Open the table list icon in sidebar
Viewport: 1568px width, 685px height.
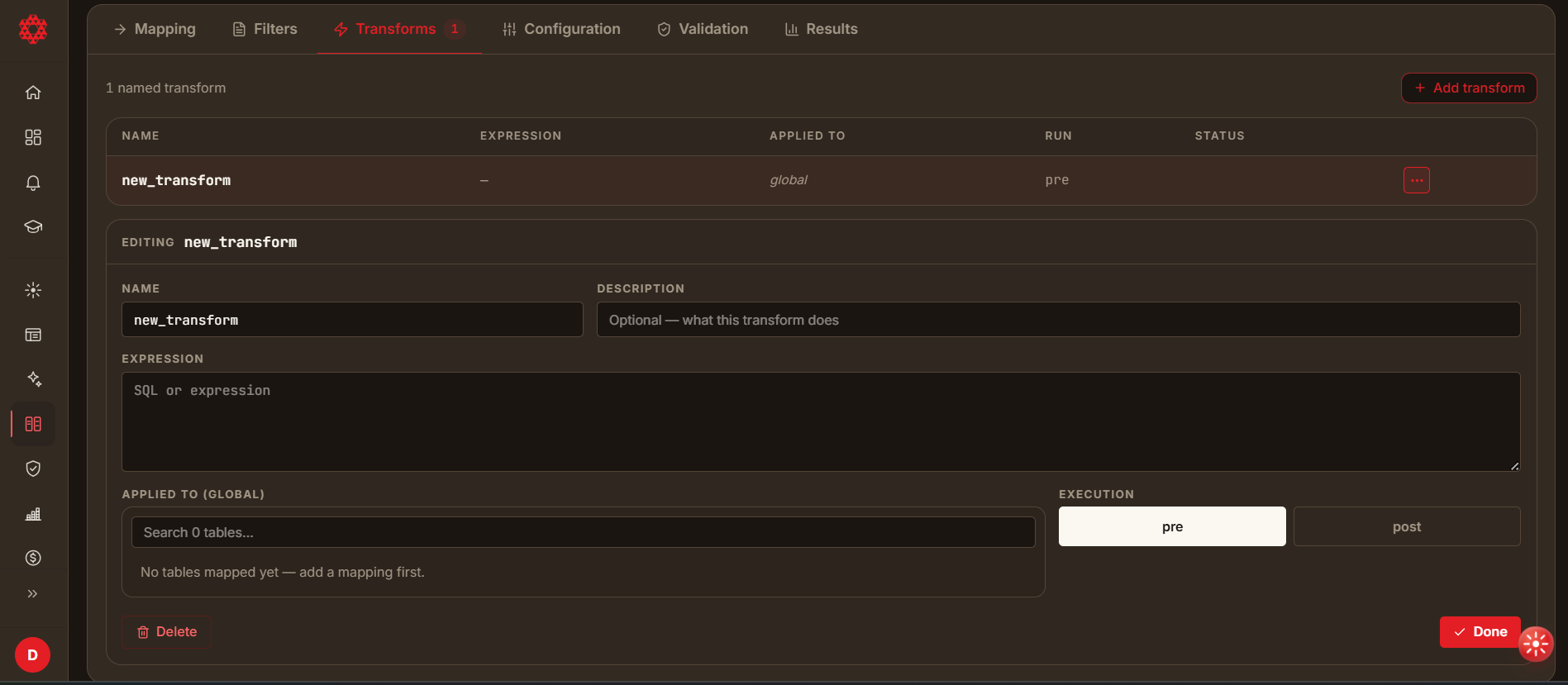pos(33,335)
